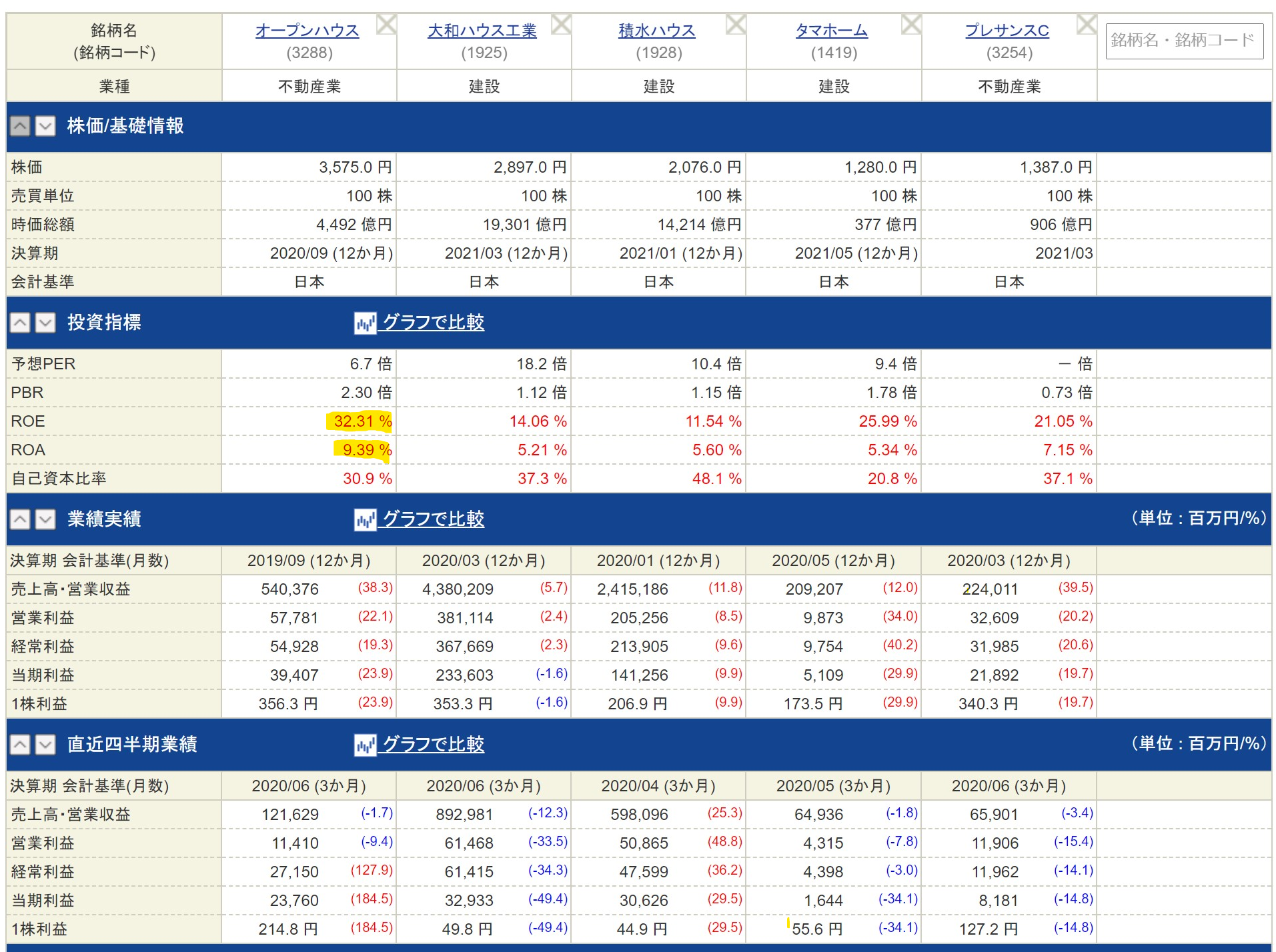This screenshot has height=952, width=1276.
Task: Open 大和ハウス工業 stock link
Action: [x=482, y=31]
